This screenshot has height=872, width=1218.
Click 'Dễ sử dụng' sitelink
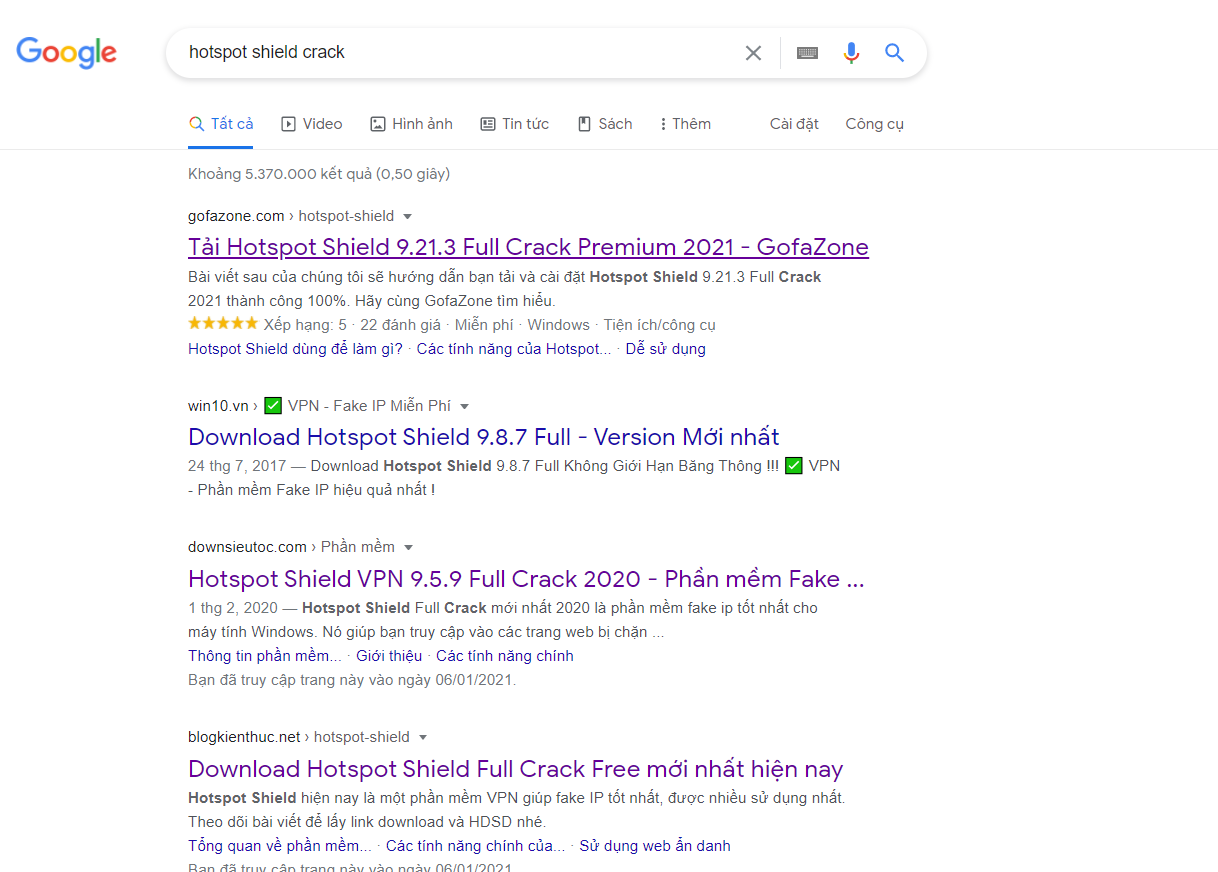[665, 349]
